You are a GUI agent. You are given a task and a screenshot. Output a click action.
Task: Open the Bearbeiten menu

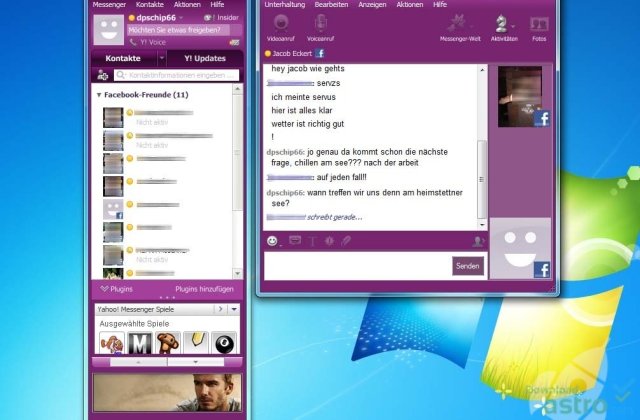(331, 4)
